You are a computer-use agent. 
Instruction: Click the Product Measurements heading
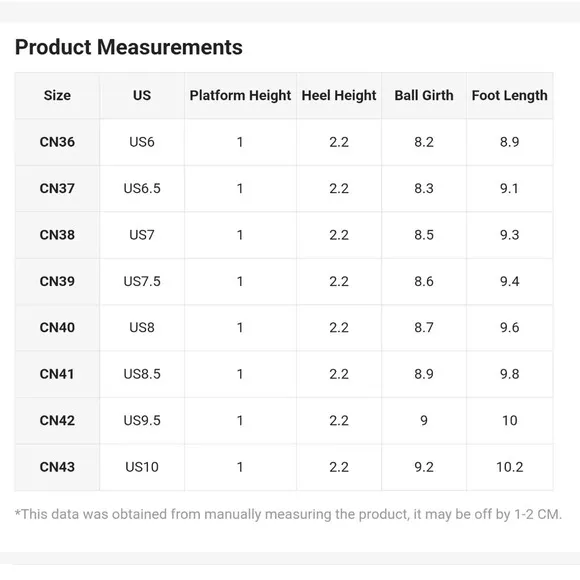point(129,47)
